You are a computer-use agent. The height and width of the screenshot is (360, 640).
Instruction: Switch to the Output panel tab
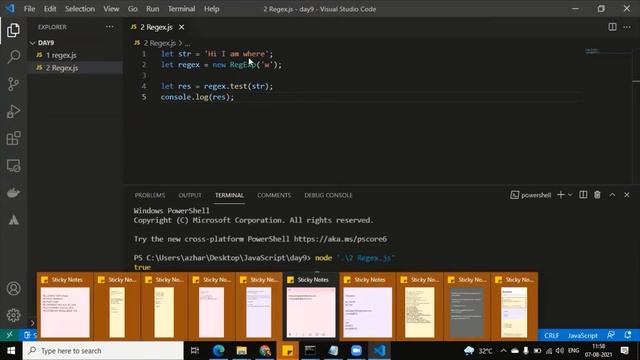(190, 195)
